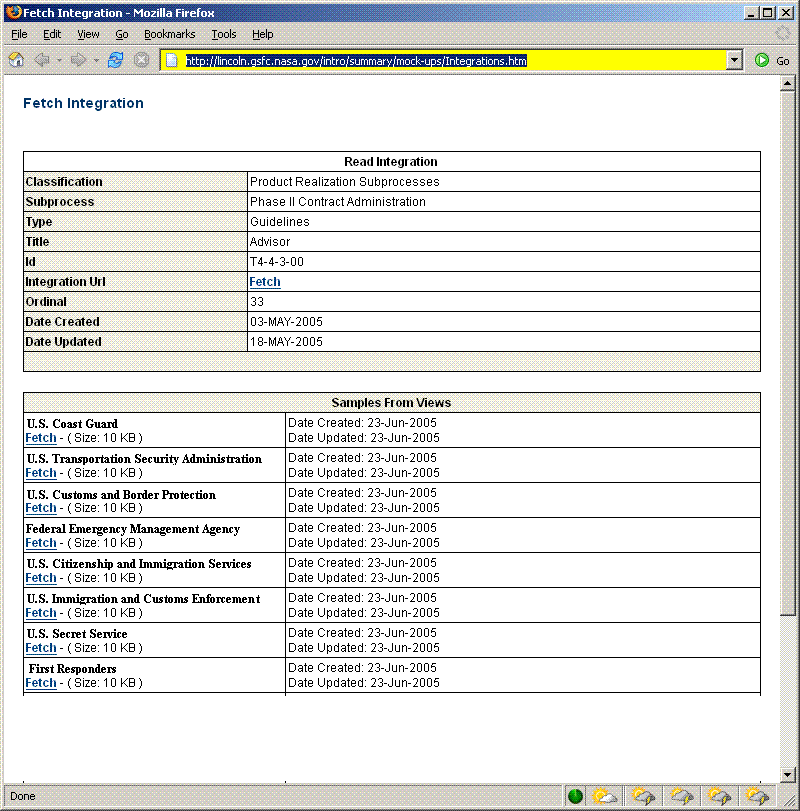The image size is (800, 811).
Task: Open the Tools menu
Action: pos(224,34)
